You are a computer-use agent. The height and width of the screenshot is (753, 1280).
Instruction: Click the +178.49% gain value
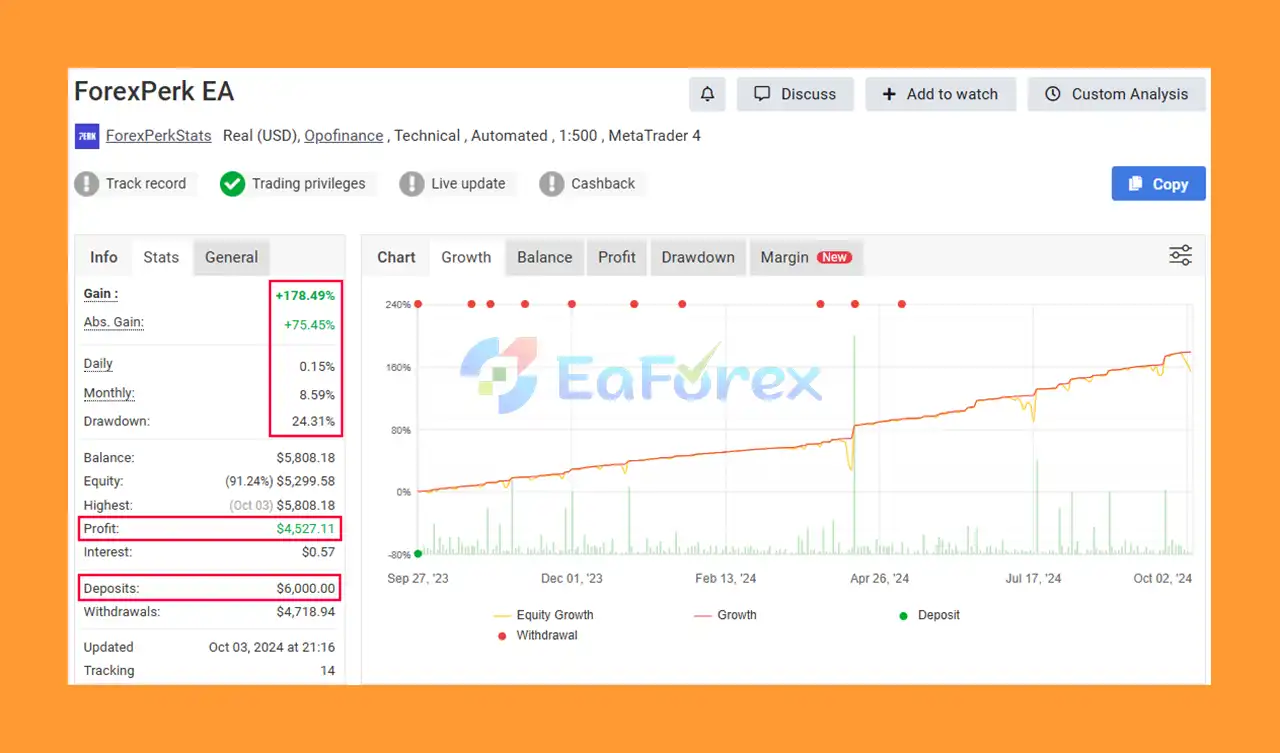pos(305,296)
